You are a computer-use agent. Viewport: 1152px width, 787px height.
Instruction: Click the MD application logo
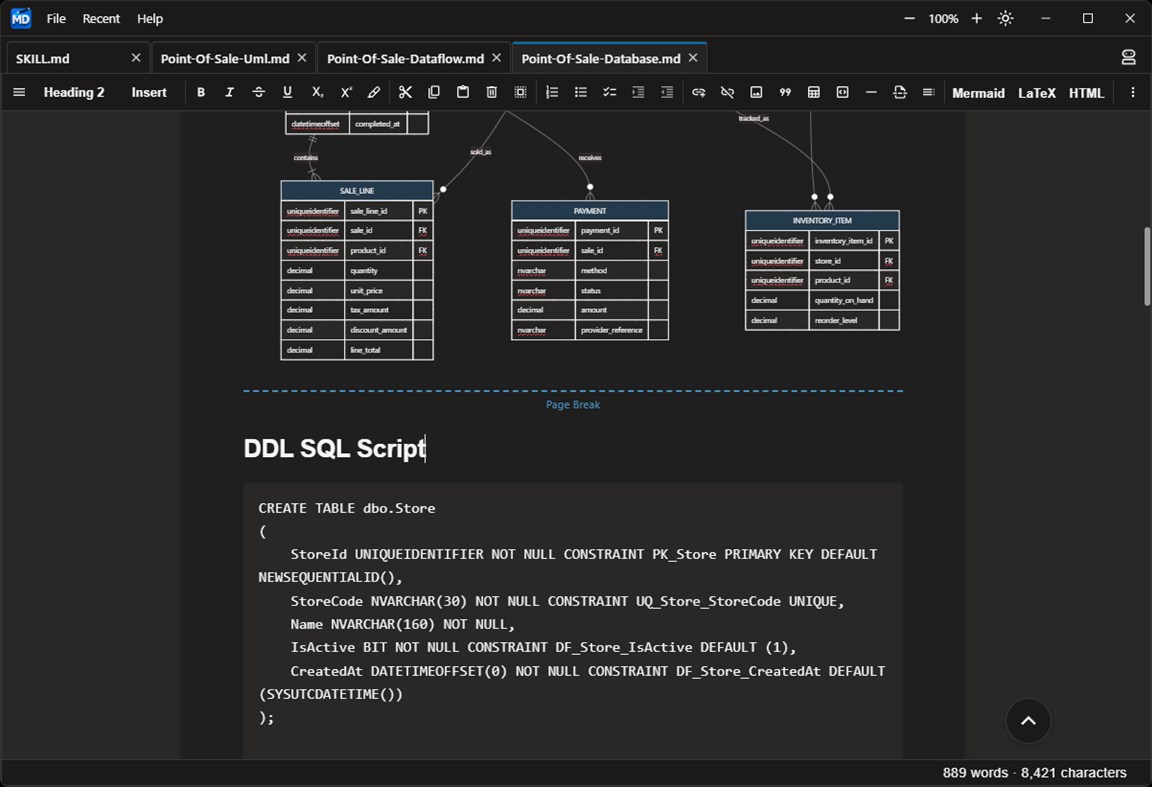click(21, 18)
